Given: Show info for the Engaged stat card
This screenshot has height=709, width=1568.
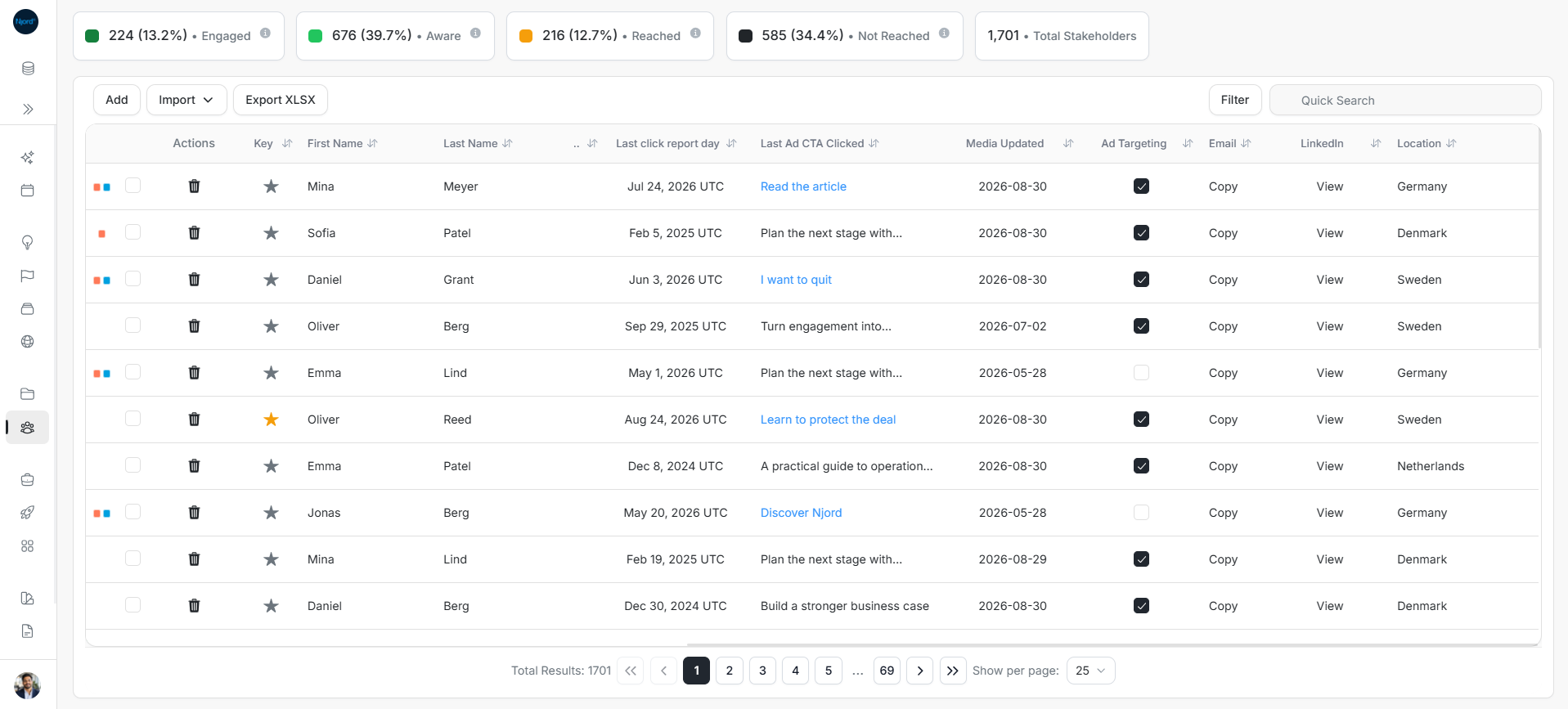Looking at the screenshot, I should pyautogui.click(x=266, y=34).
